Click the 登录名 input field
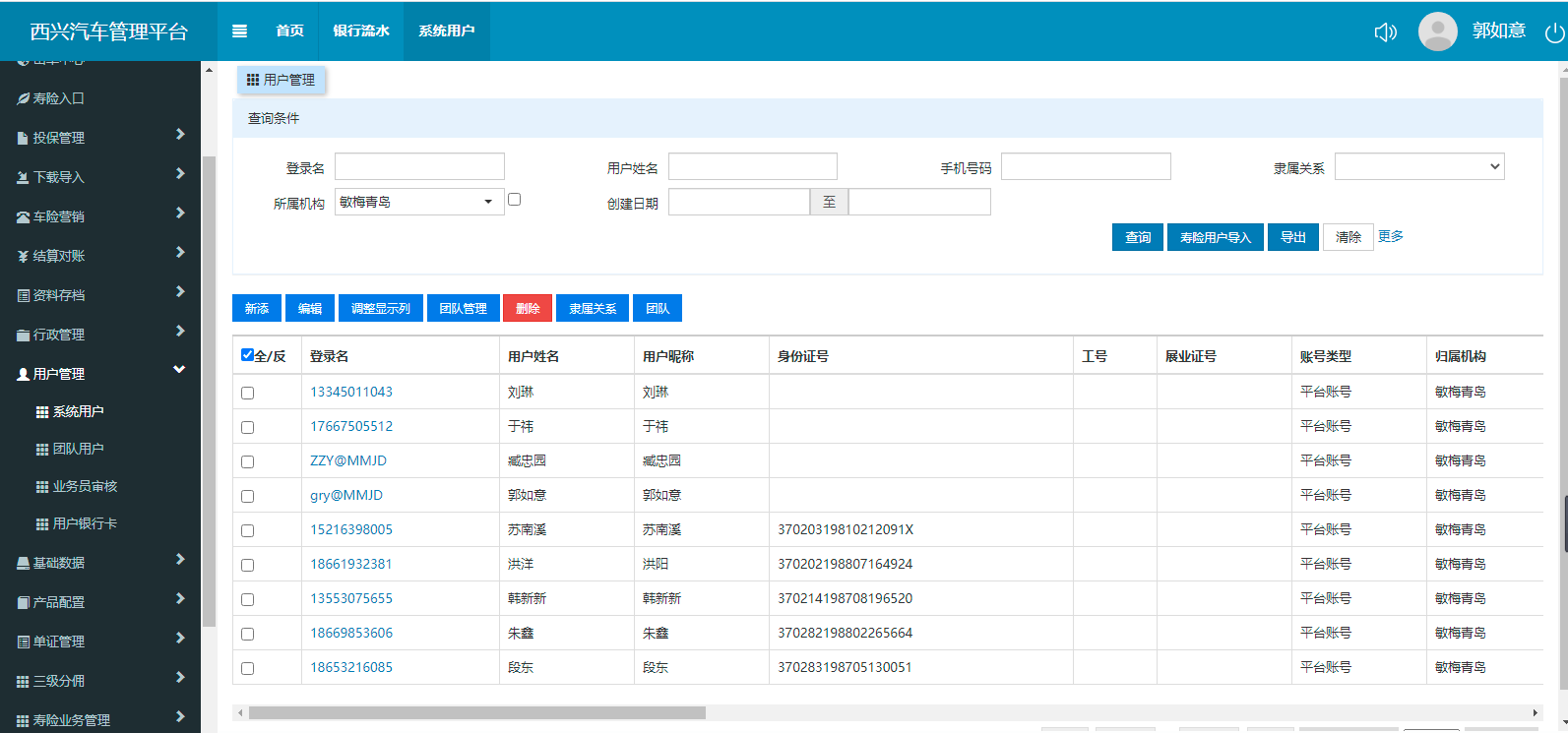The image size is (1568, 733). 419,167
